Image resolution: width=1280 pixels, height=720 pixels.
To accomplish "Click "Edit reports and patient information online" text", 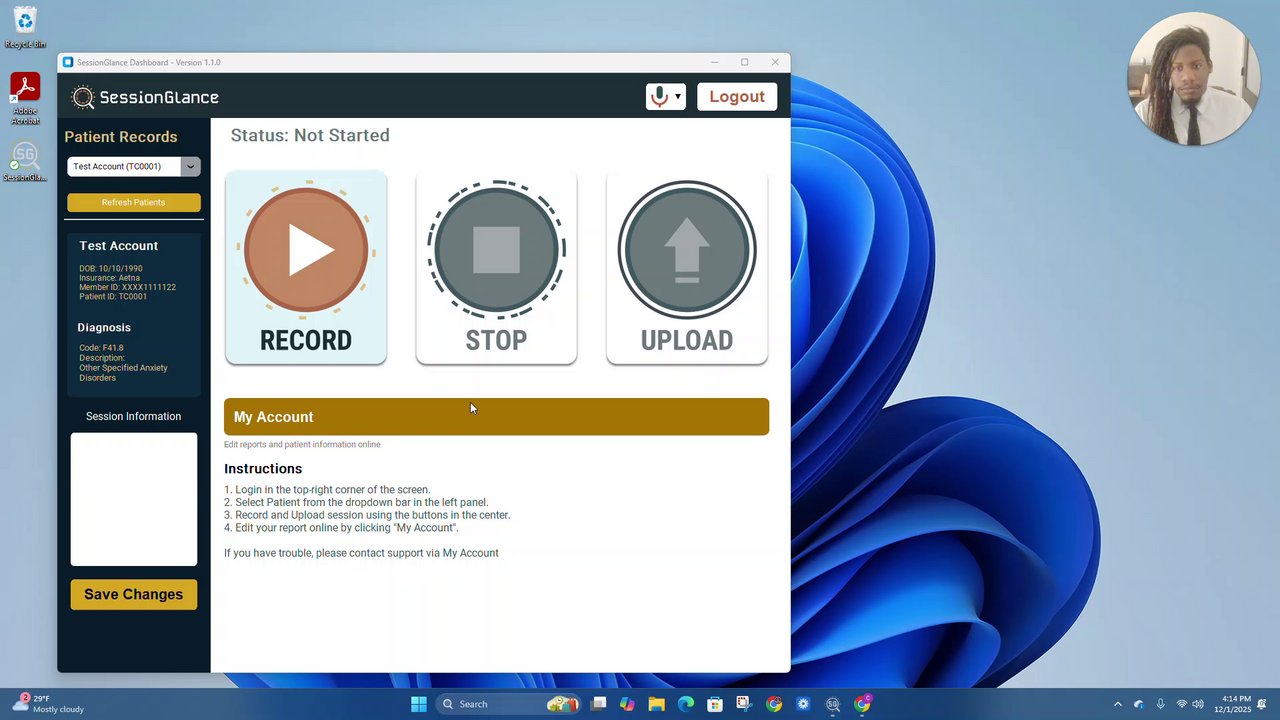I will click(302, 445).
